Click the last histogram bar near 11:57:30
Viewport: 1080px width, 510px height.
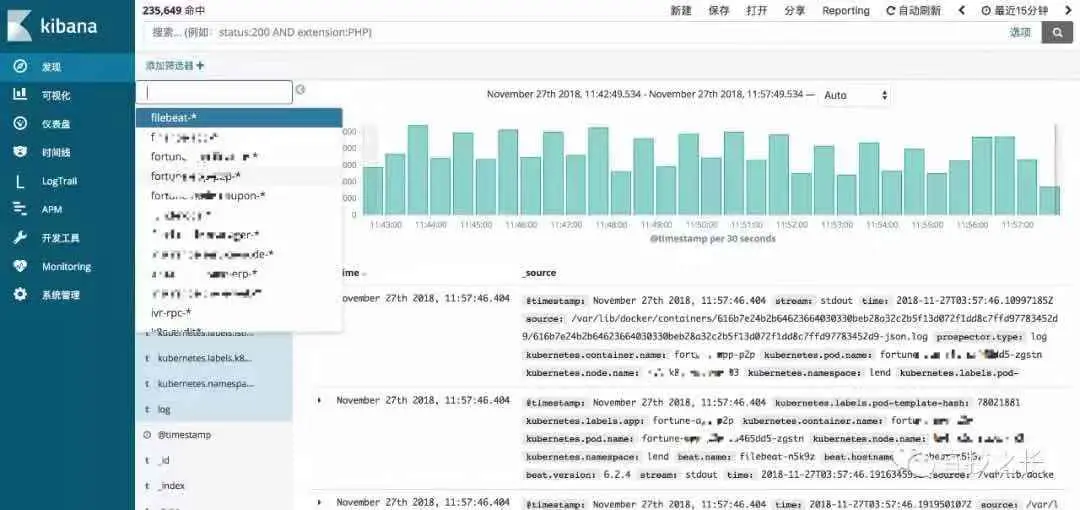pos(1049,200)
